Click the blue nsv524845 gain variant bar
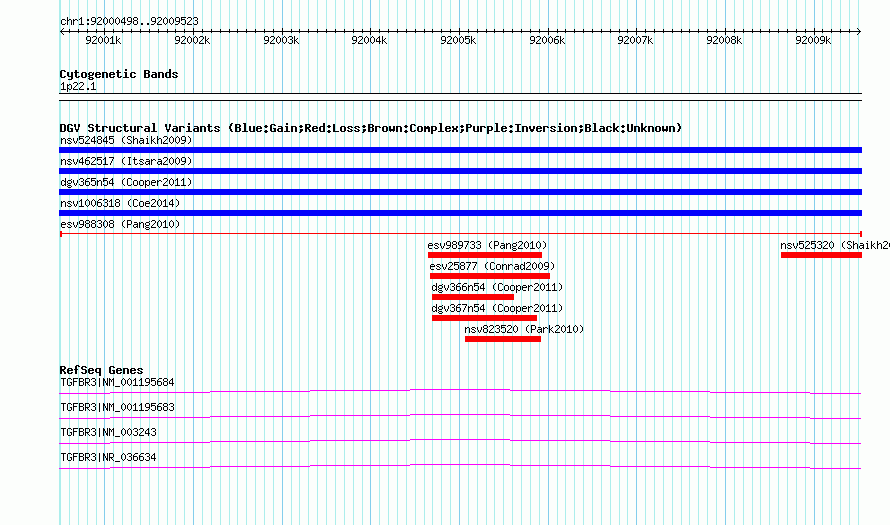The width and height of the screenshot is (890, 525). 460,150
